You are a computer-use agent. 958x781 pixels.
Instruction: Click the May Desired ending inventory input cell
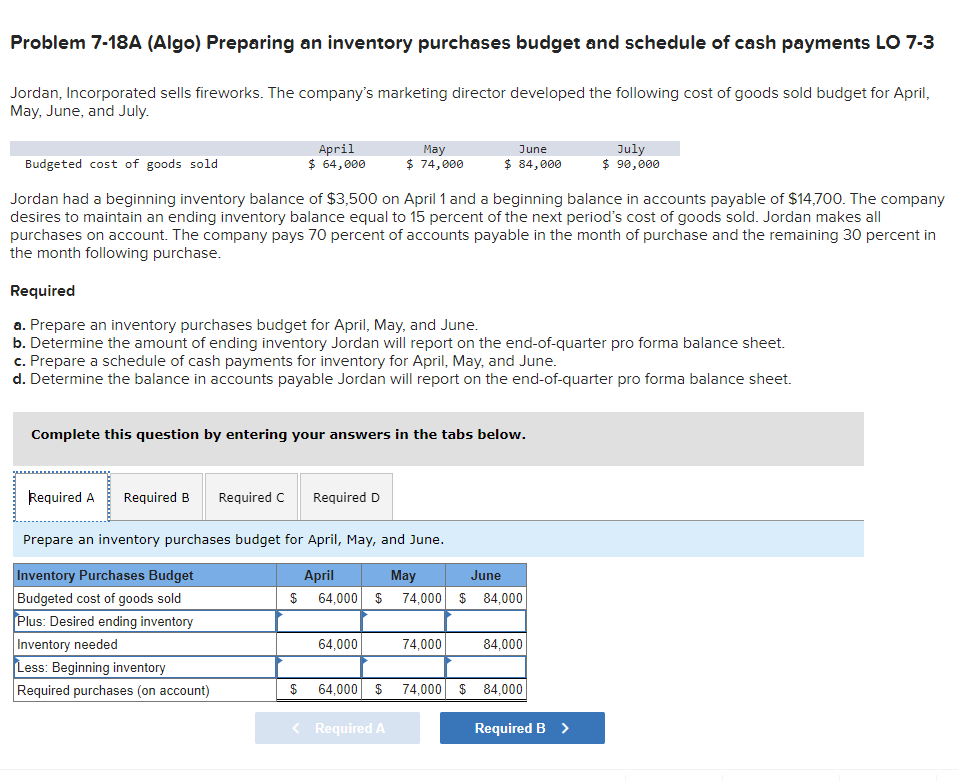403,621
